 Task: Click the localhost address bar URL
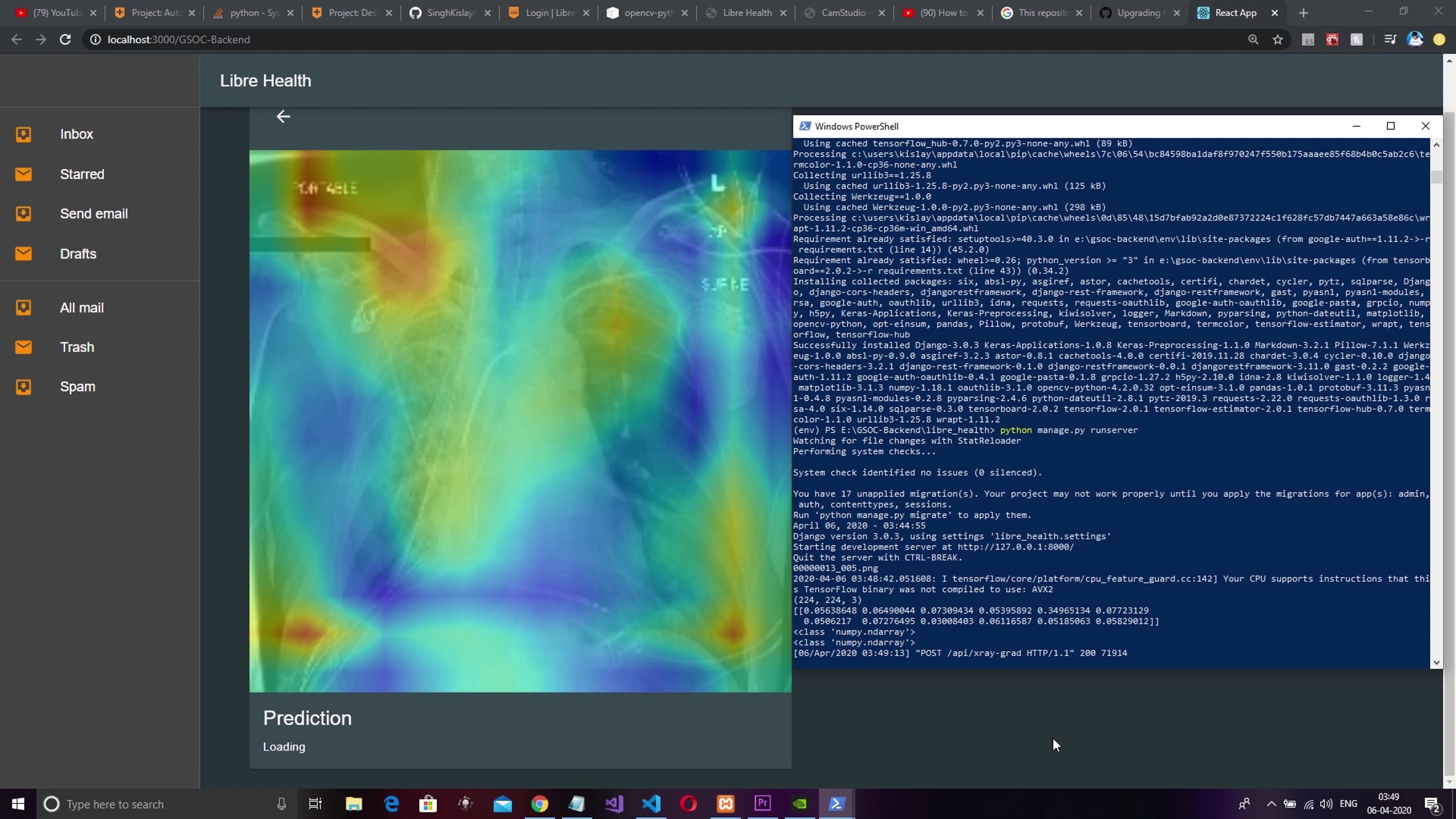pyautogui.click(x=178, y=39)
